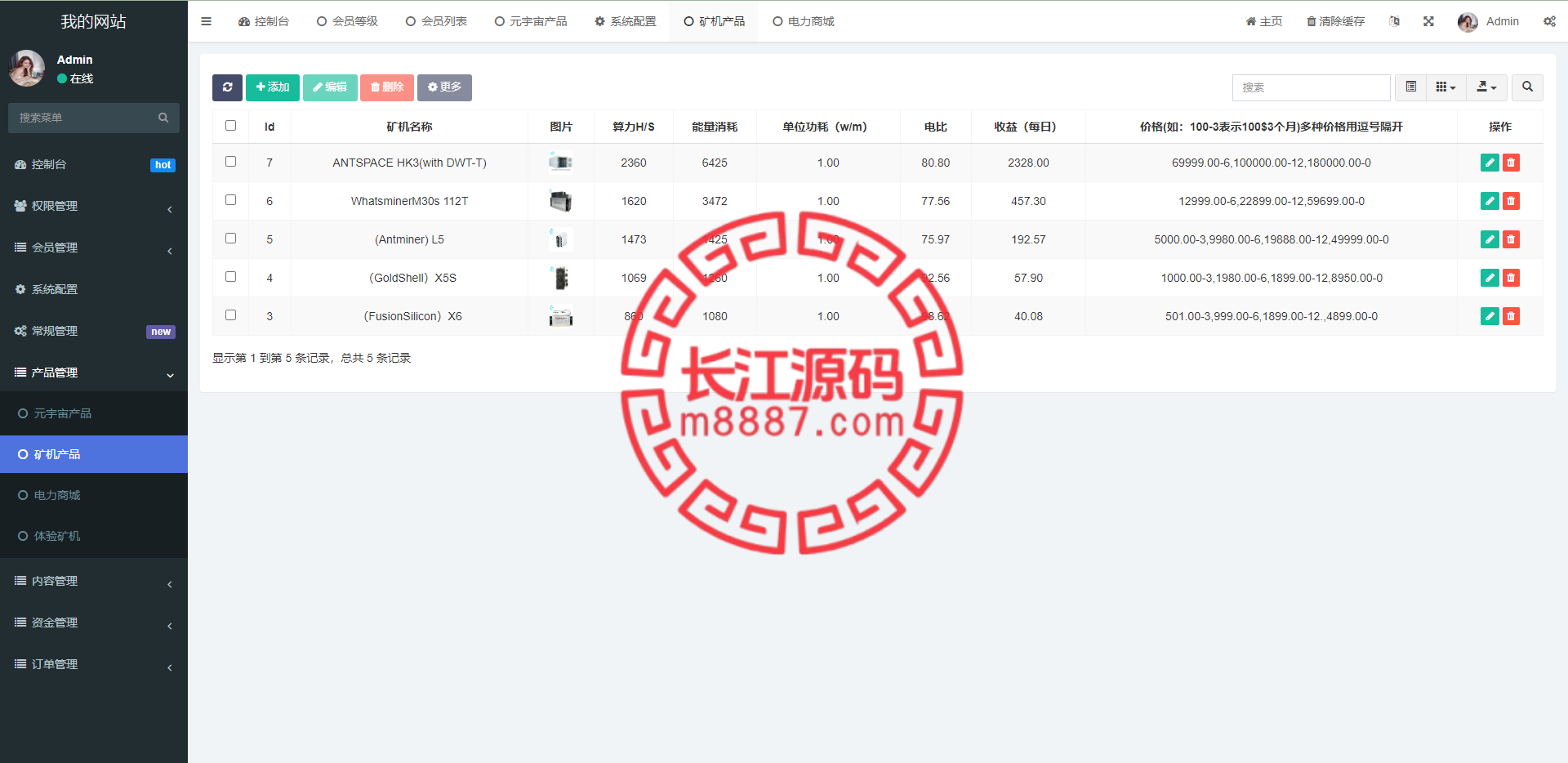Viewport: 1568px width, 763px height.
Task: Collapse the 产品管理 sidebar menu
Action: click(x=94, y=373)
